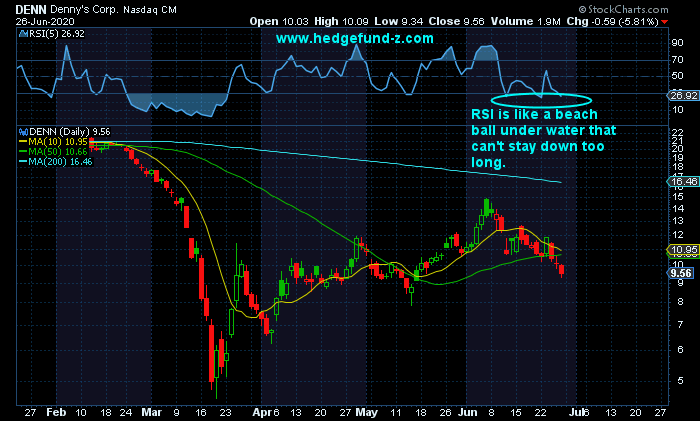This screenshot has width=700, height=421.
Task: Click the 22 price level on right axis
Action: [677, 133]
